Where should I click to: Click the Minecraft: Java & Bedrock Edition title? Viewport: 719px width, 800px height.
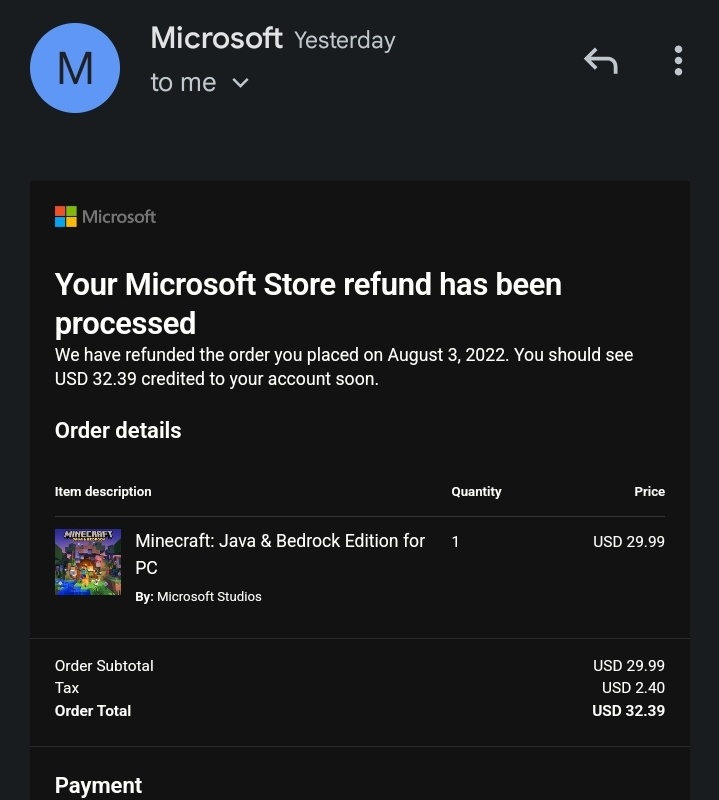tap(280, 554)
